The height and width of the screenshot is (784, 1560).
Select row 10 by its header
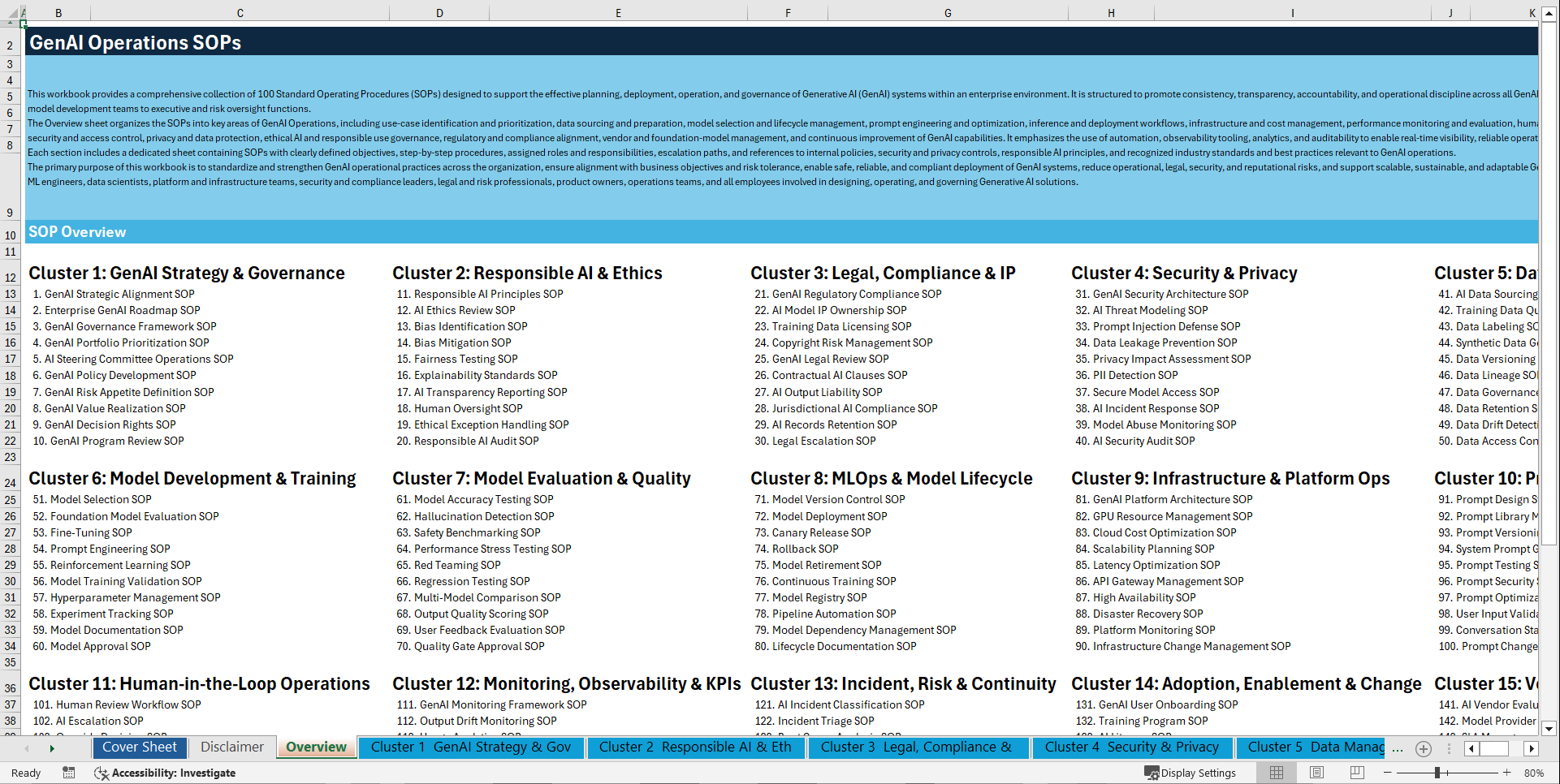coord(11,235)
